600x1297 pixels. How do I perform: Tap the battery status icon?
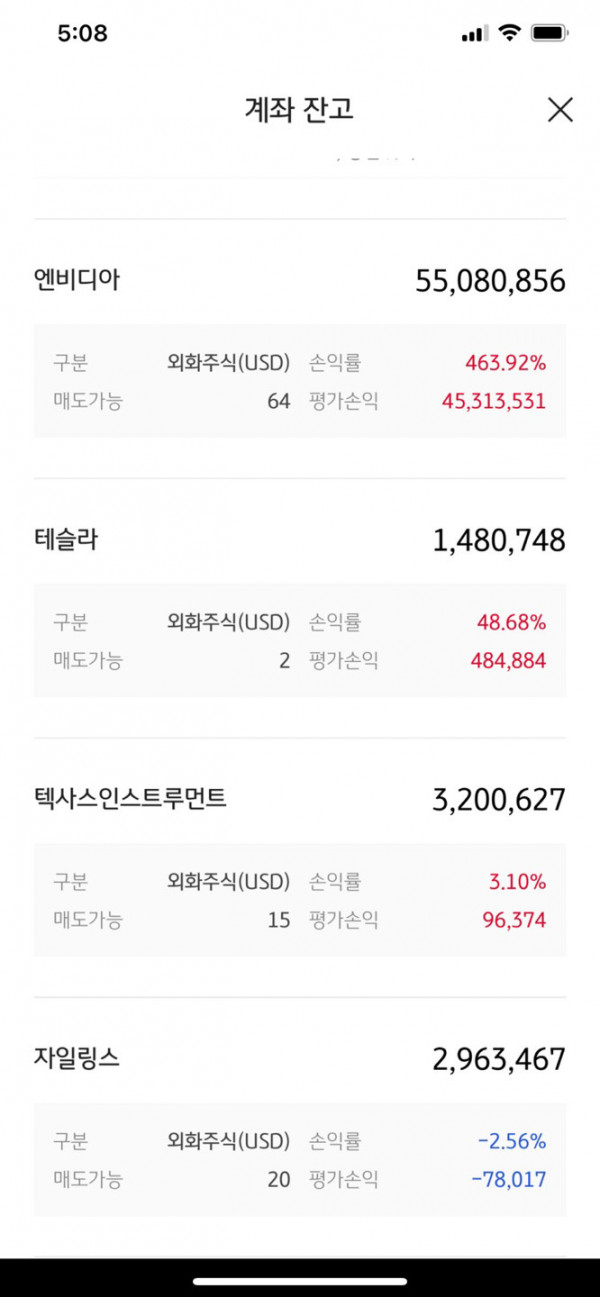point(551,33)
